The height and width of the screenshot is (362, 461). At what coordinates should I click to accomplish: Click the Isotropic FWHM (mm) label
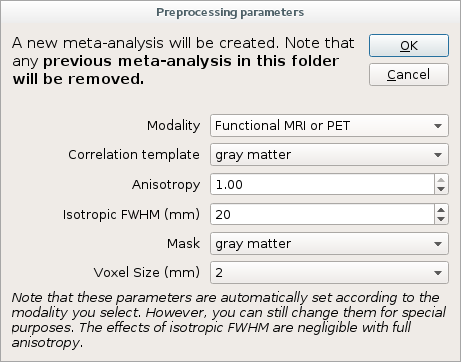point(131,214)
